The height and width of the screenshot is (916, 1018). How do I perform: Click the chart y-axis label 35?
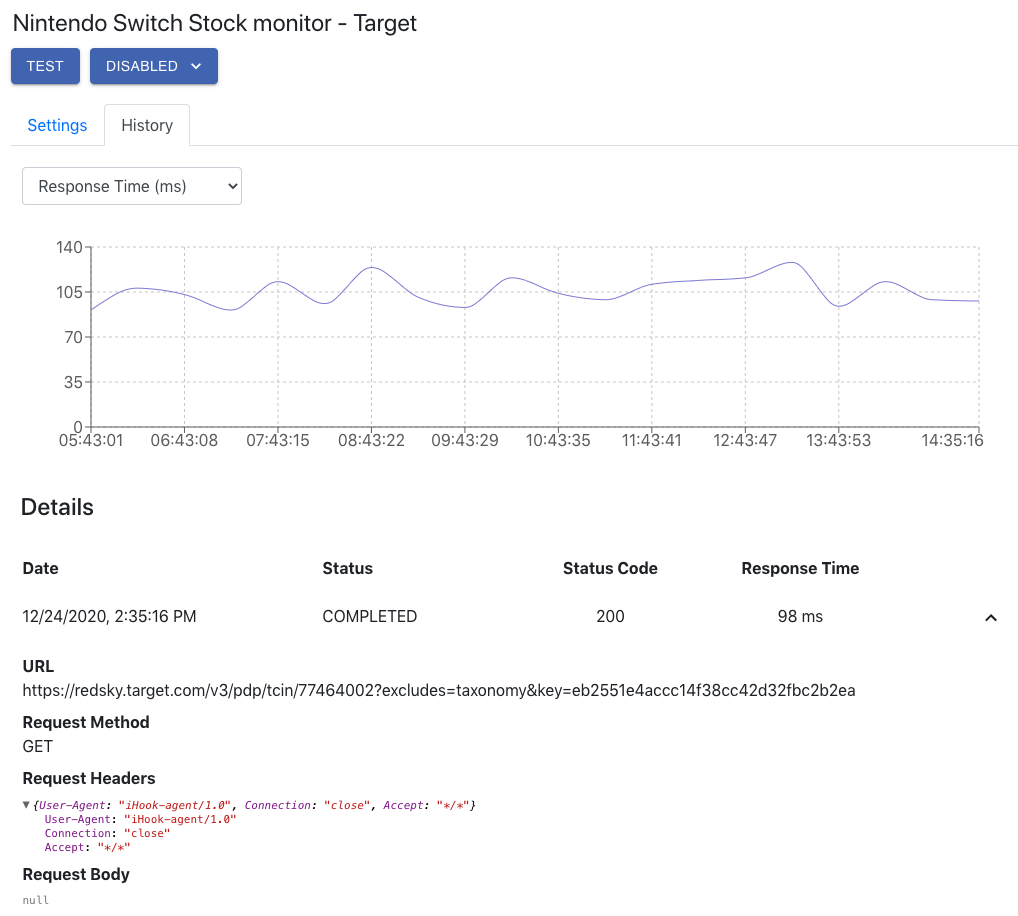(73, 382)
